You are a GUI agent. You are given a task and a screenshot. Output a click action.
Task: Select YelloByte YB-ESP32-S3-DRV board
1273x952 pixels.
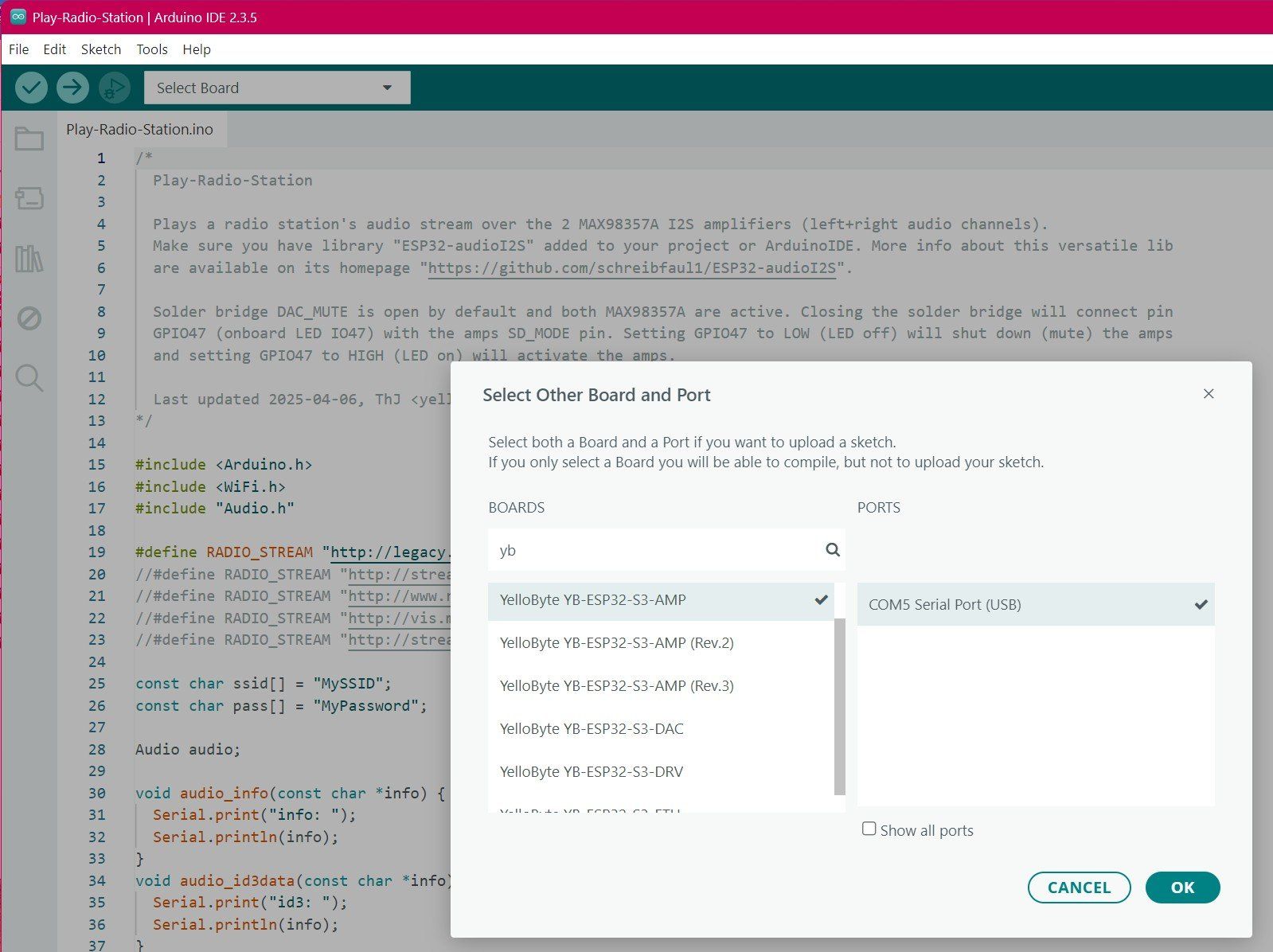pyautogui.click(x=661, y=772)
